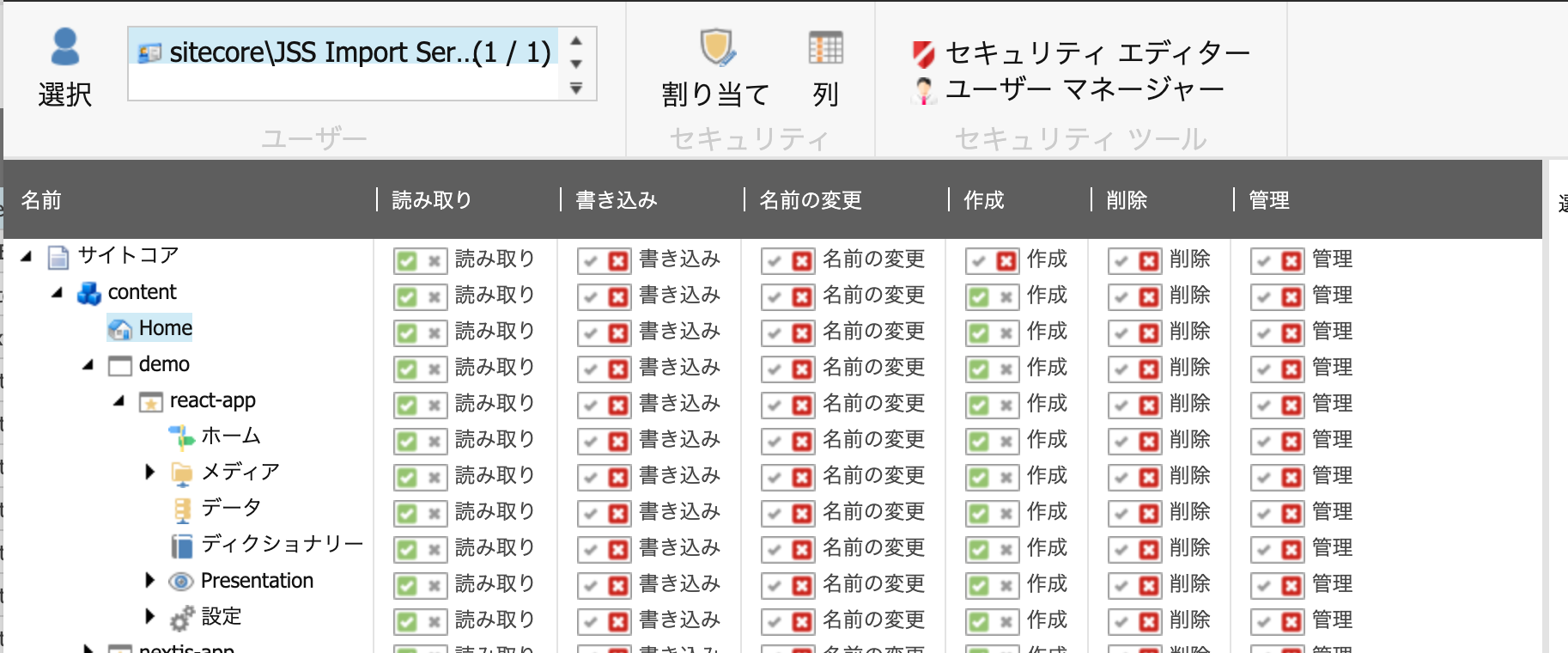This screenshot has height=653, width=1568.
Task: Allow 名前の変更 for the react-app row
Action: (x=775, y=406)
